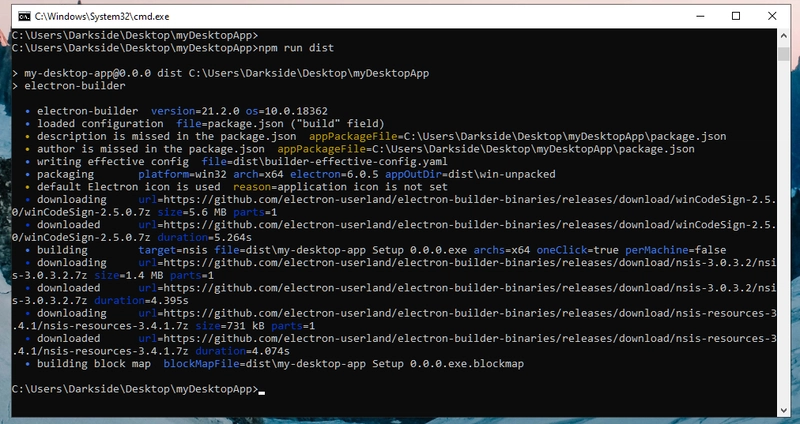The width and height of the screenshot is (800, 424).
Task: Click the 'npm run dist' command text
Action: (x=296, y=48)
